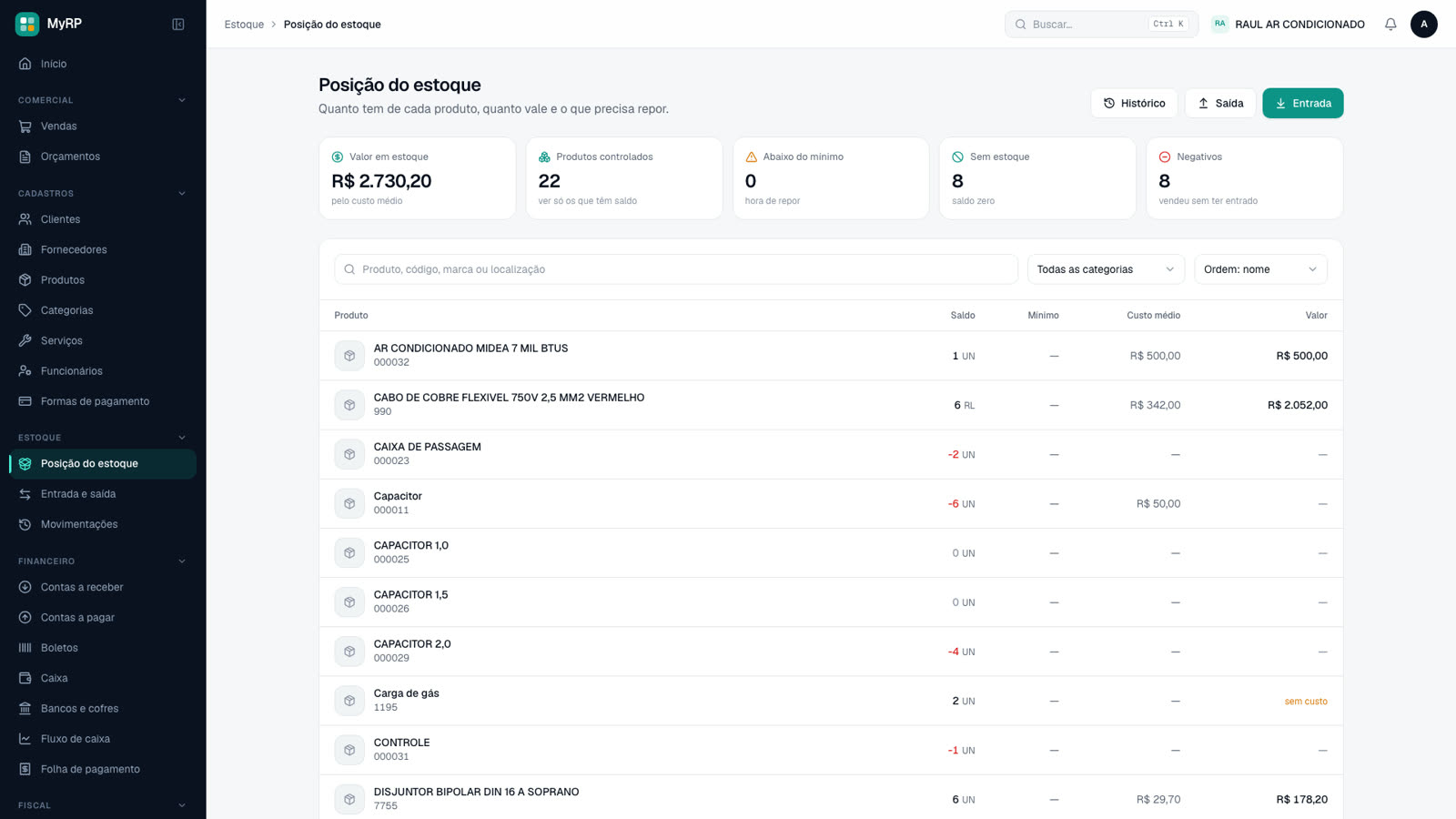
Task: Open the notifications bell
Action: (1390, 25)
